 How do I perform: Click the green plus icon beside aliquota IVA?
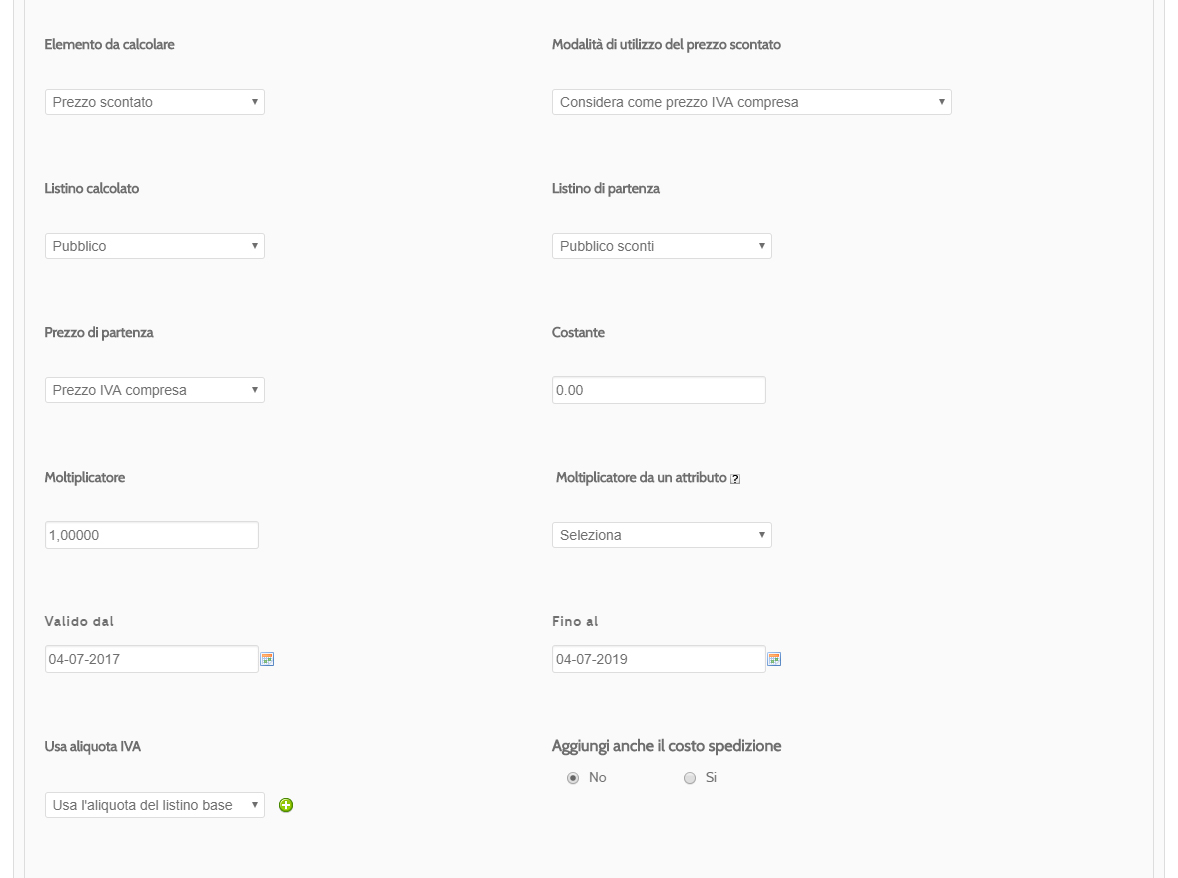(285, 805)
